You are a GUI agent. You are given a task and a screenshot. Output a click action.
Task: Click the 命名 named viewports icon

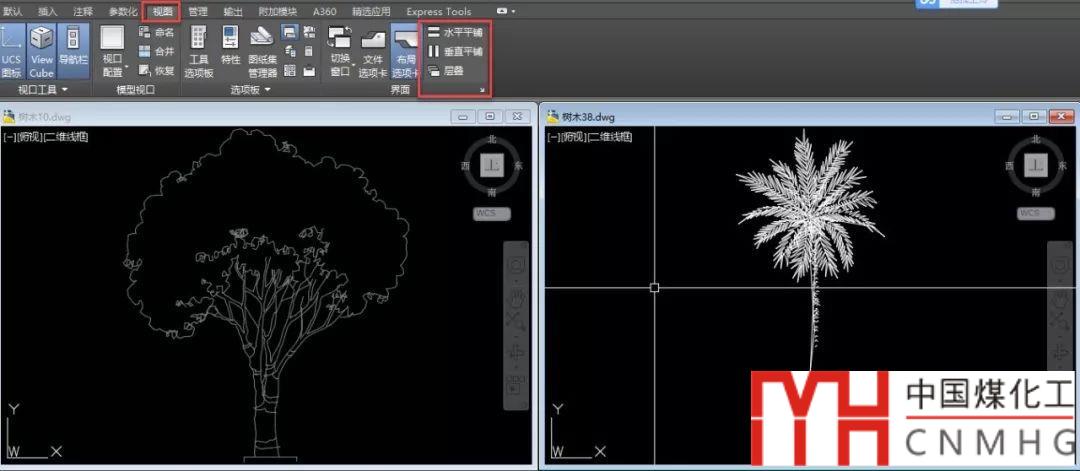tap(145, 33)
